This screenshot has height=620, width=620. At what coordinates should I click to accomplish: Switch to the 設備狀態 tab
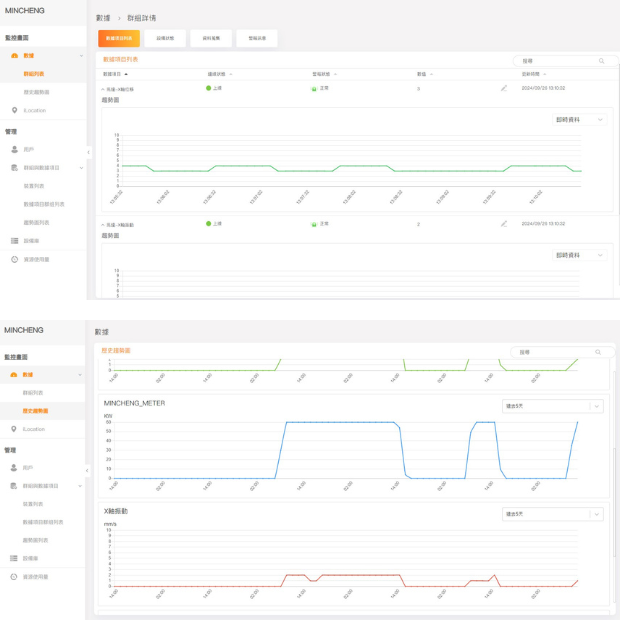click(165, 38)
